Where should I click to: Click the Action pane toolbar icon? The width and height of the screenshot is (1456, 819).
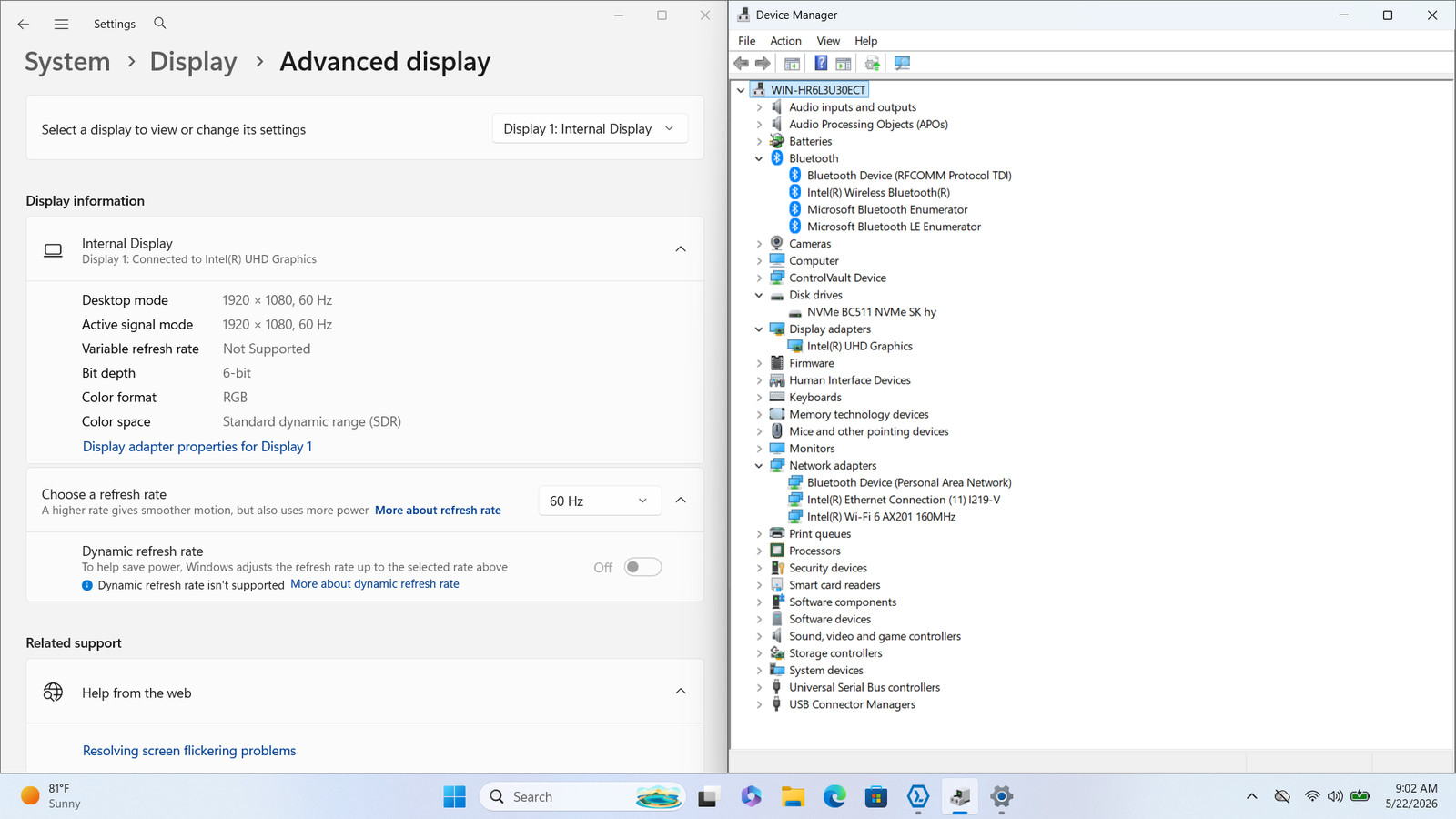pos(844,63)
